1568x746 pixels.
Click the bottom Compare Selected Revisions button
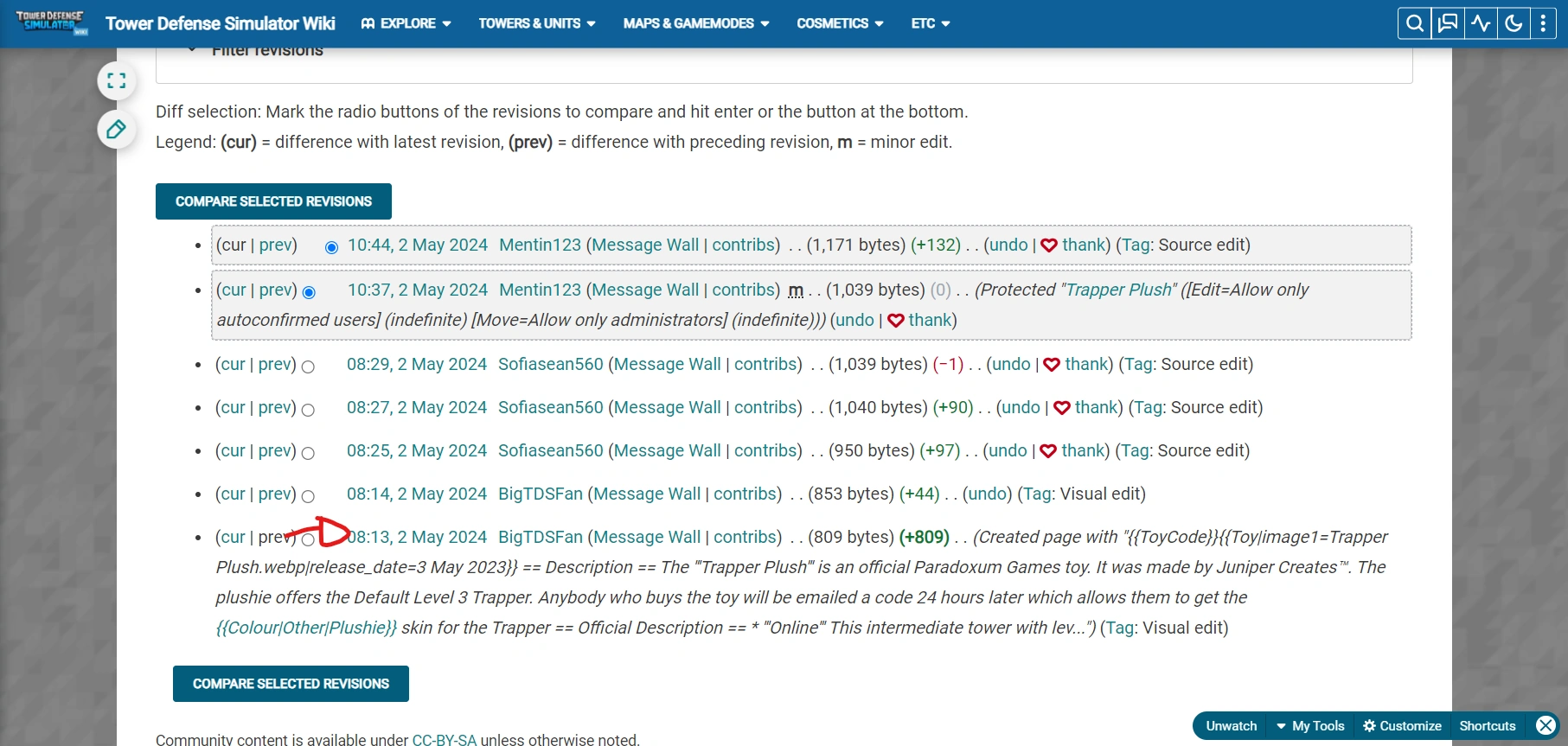(x=291, y=684)
